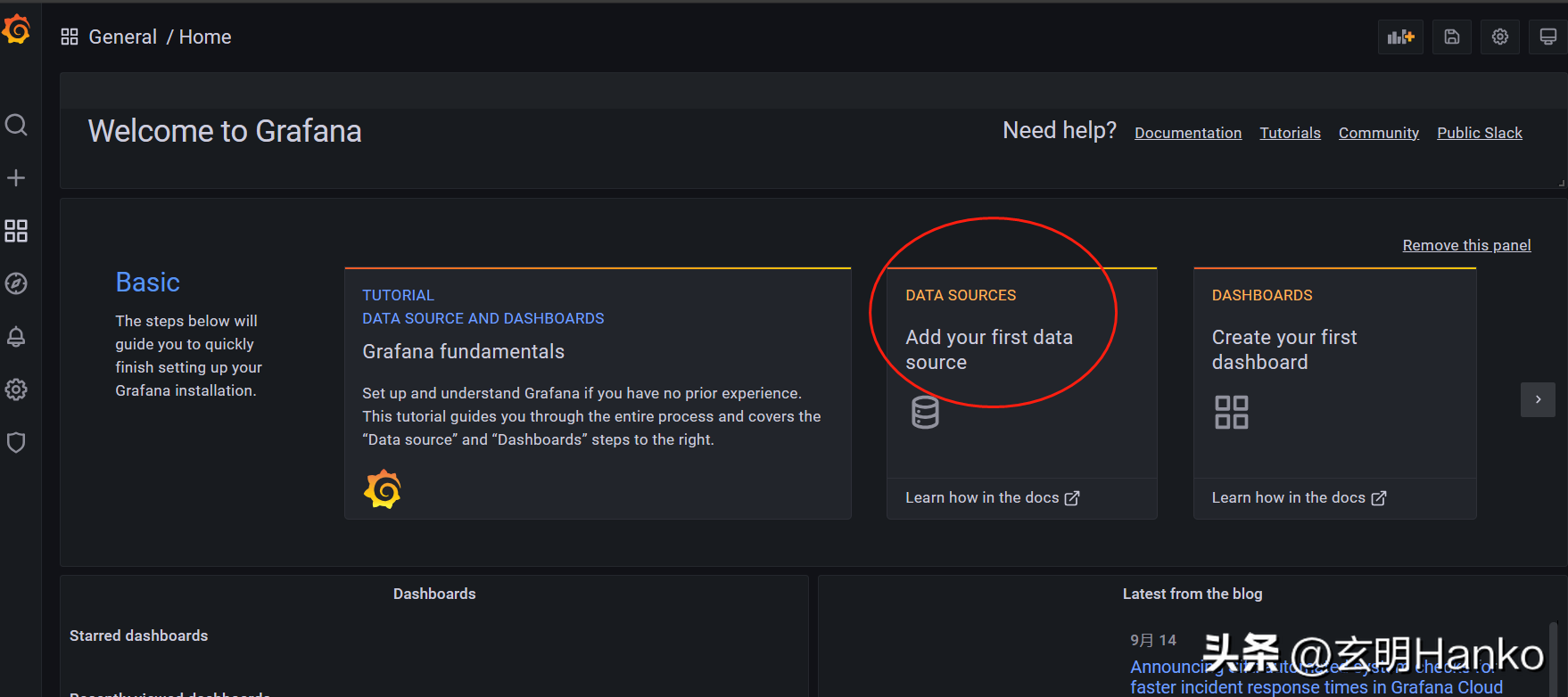This screenshot has height=697, width=1568.
Task: Open the Search dashboards icon
Action: (x=16, y=125)
